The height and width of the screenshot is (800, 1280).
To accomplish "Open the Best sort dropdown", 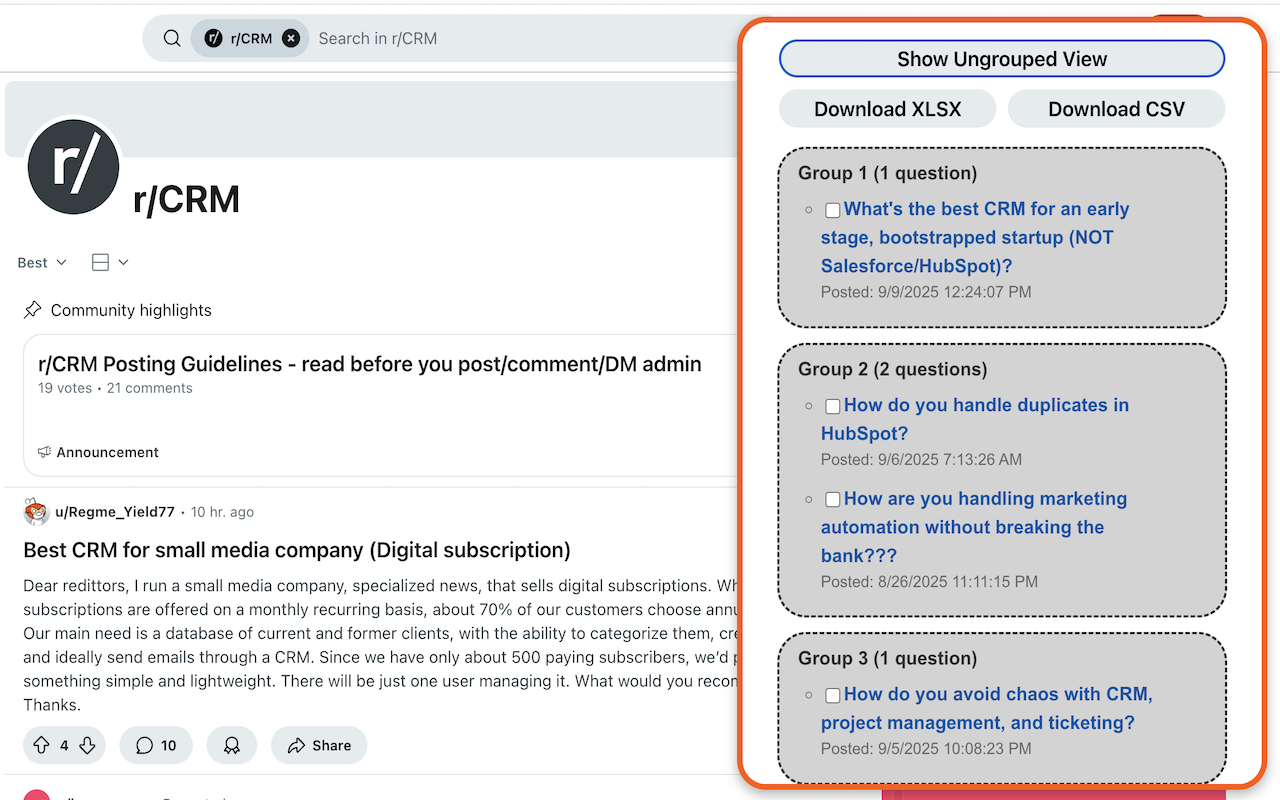I will pyautogui.click(x=42, y=263).
